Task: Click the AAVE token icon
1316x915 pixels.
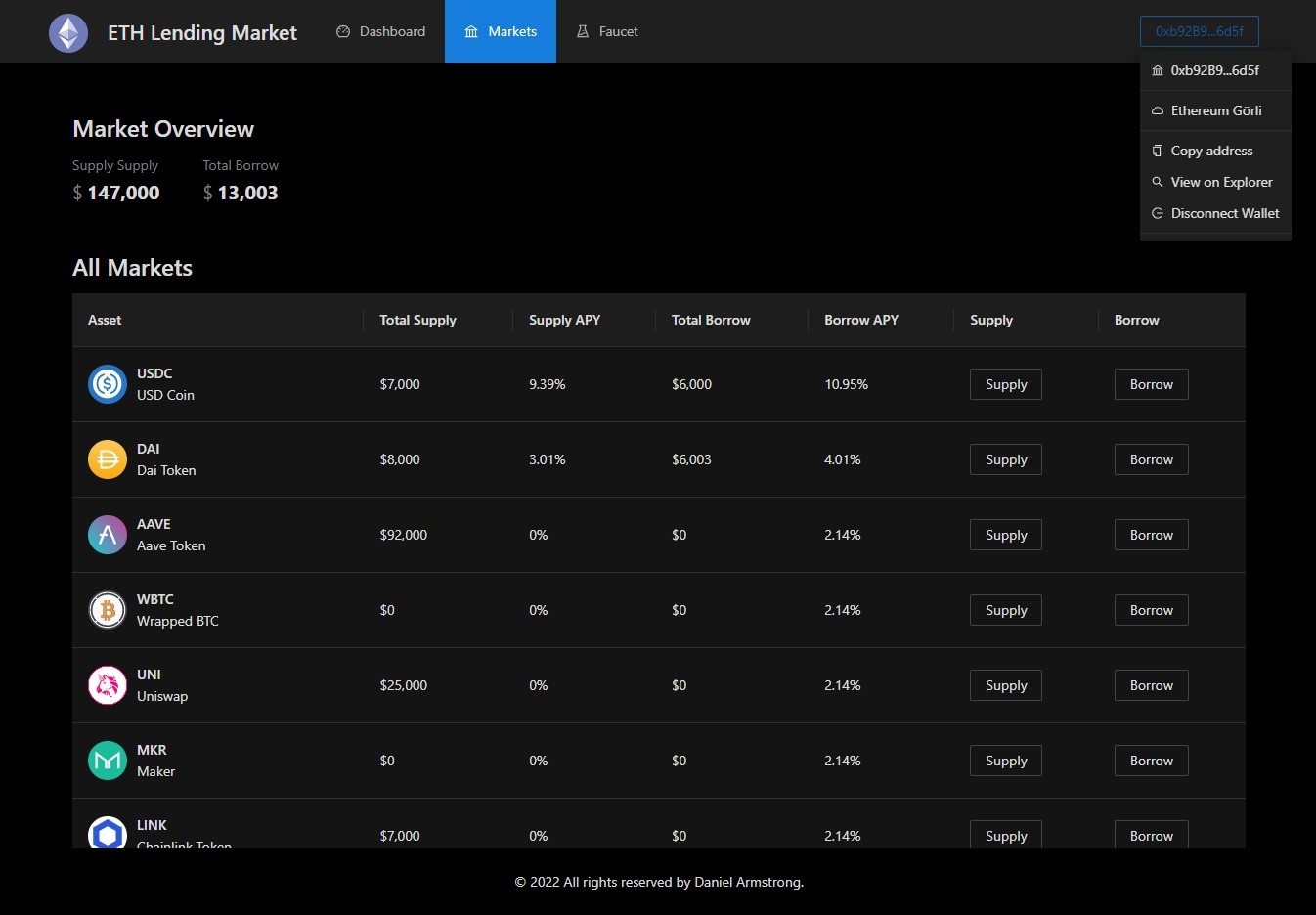Action: pyautogui.click(x=108, y=535)
